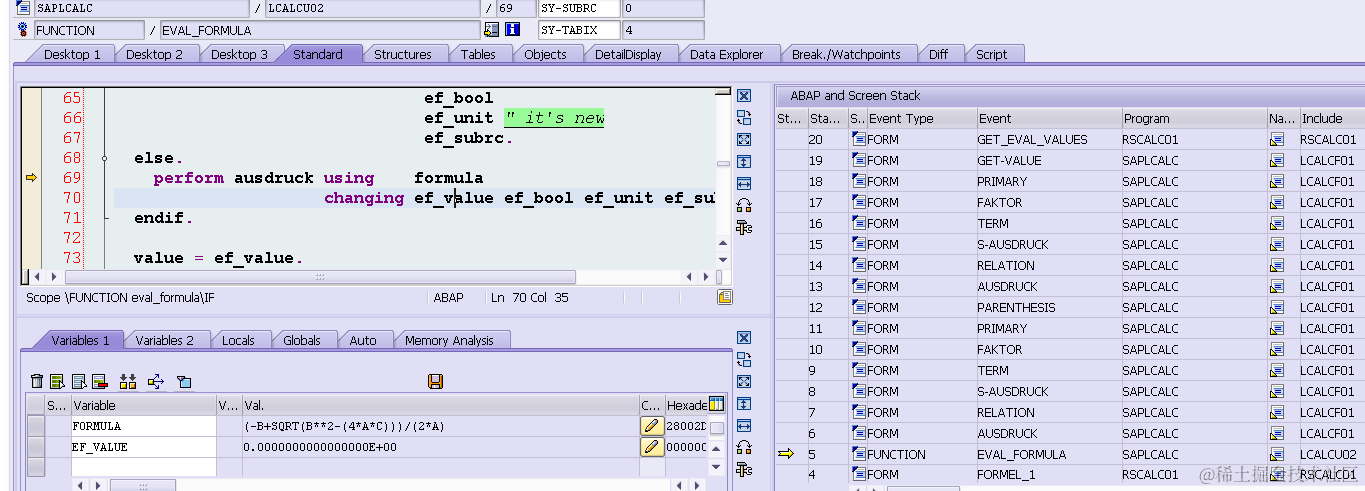
Task: Click the yellow note icon in the editor status bar
Action: [725, 297]
